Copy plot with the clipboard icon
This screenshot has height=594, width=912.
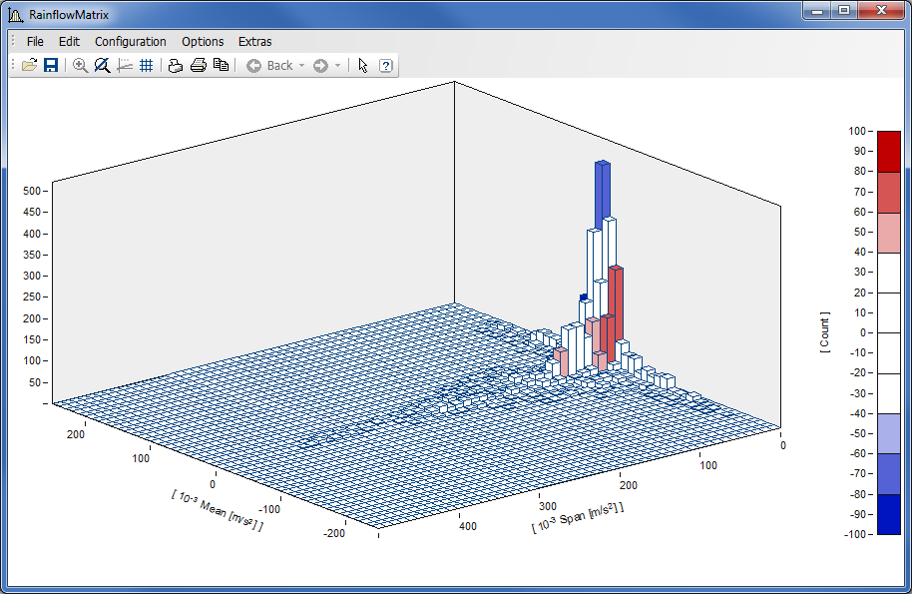pyautogui.click(x=221, y=65)
